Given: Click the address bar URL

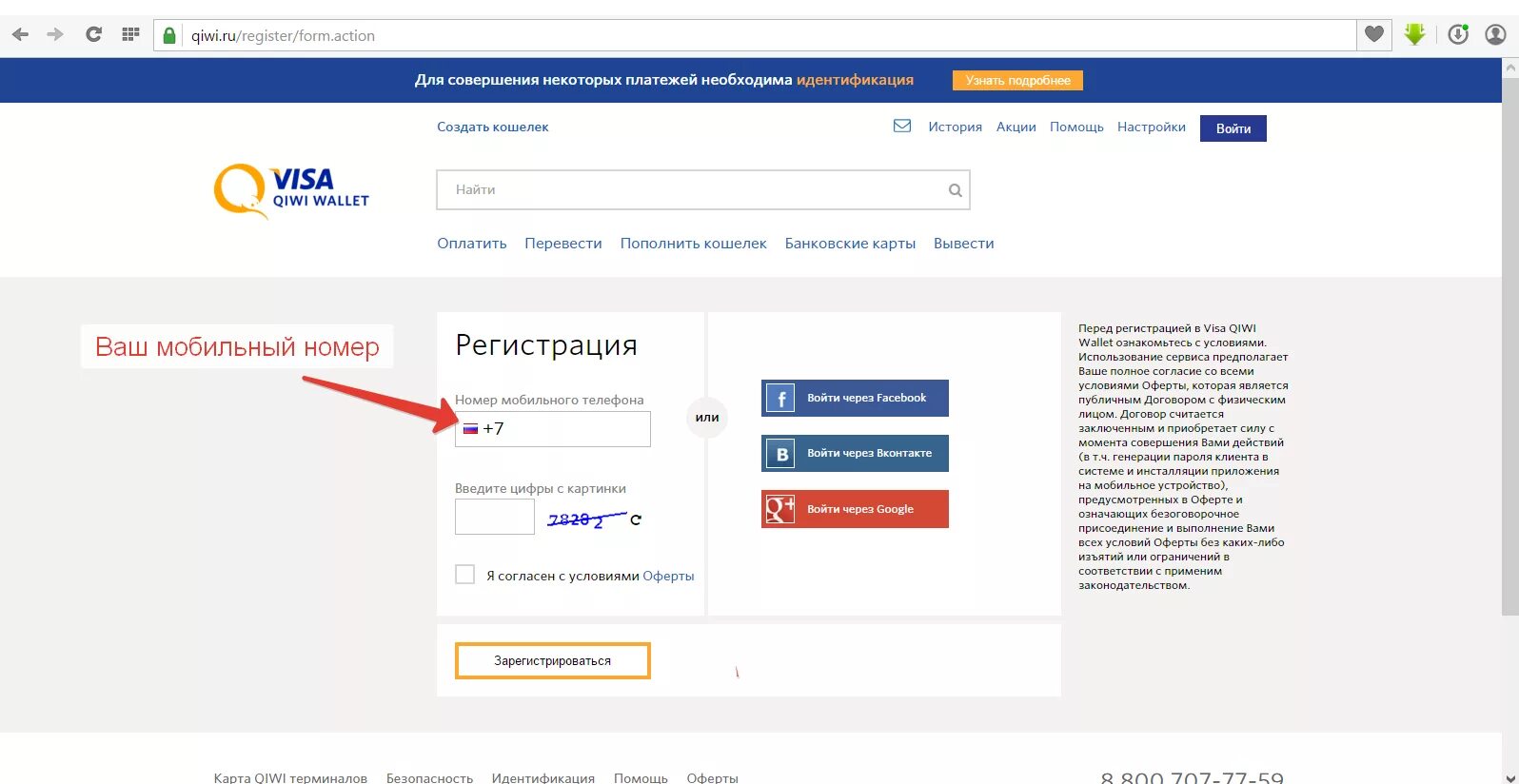Looking at the screenshot, I should click(283, 36).
